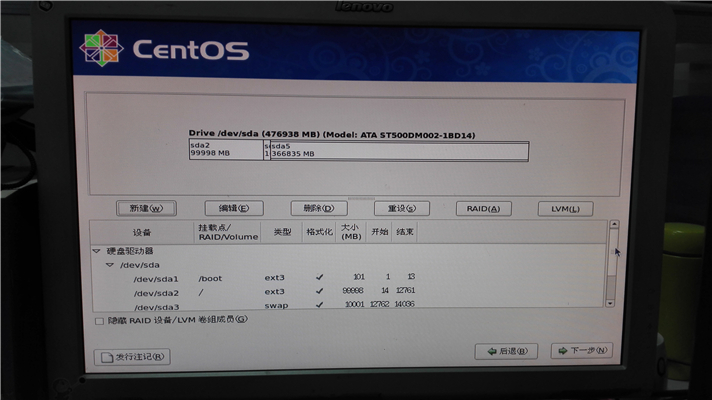Click the 编辑(E) edit button
The image size is (712, 400).
234,208
